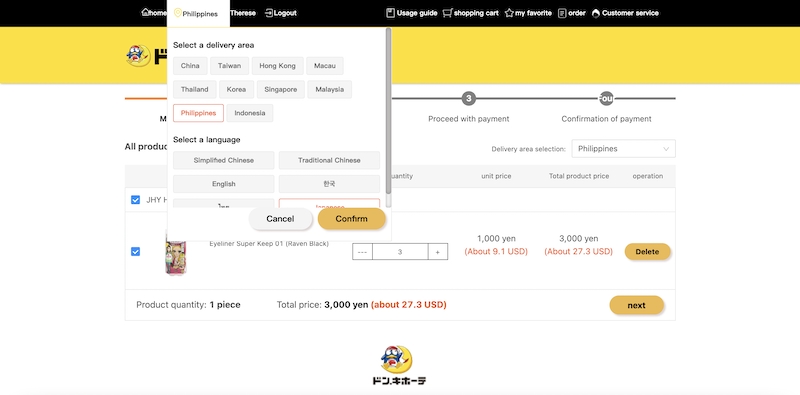Select Singapore as delivery area
This screenshot has height=395, width=800.
click(x=281, y=89)
